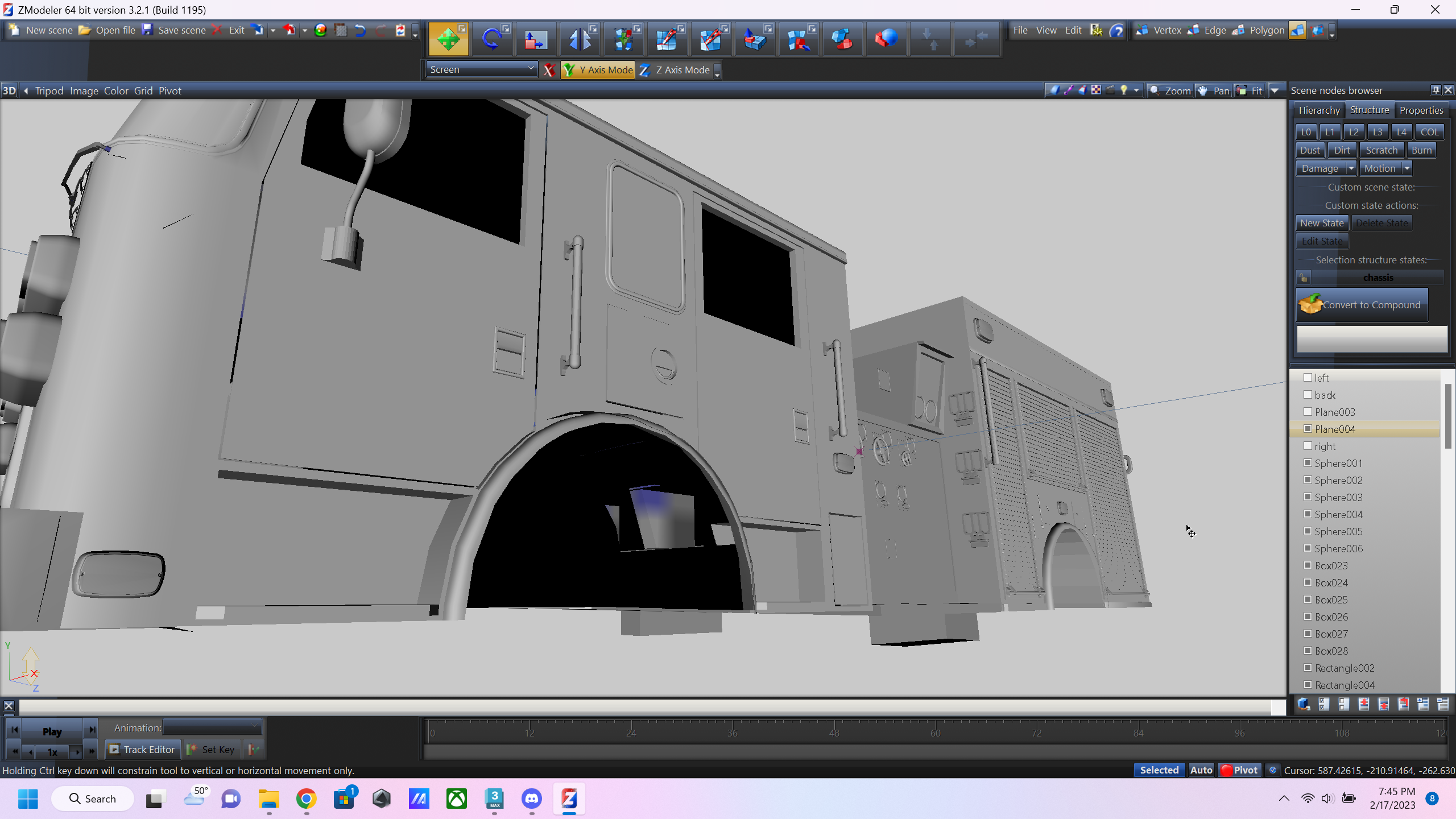Click the New State button
The image size is (1456, 819).
click(x=1321, y=223)
